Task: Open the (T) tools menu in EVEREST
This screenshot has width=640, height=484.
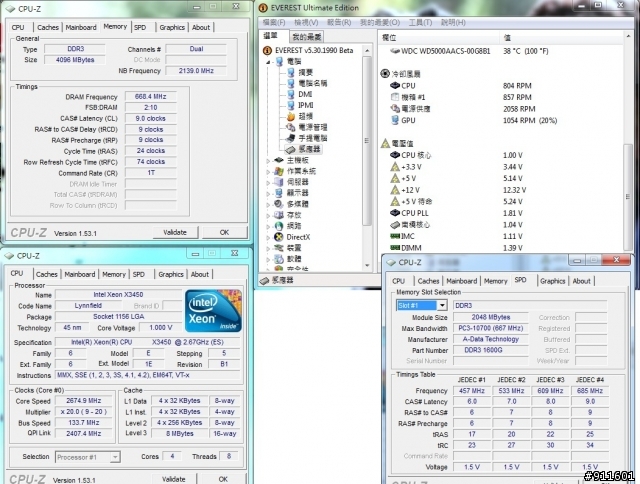Action: pos(420,22)
